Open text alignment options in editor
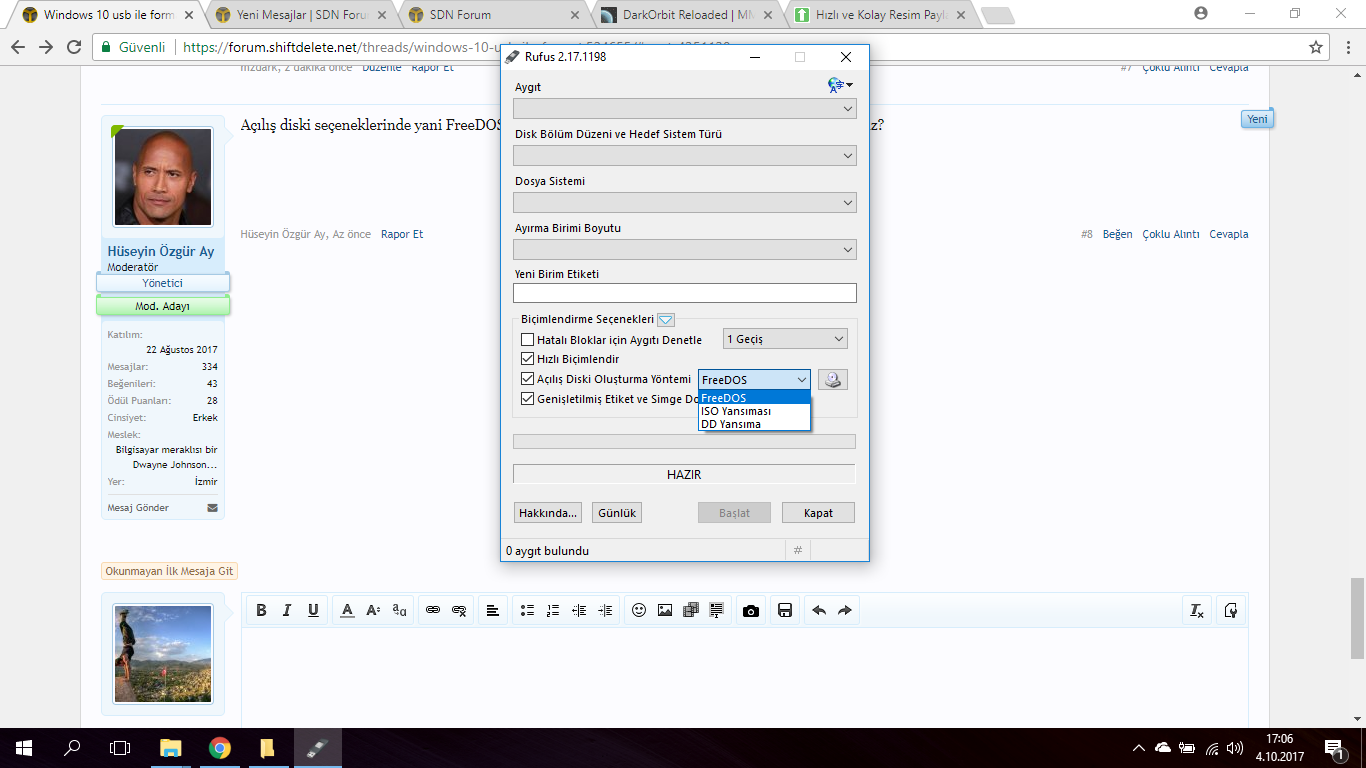 (x=493, y=610)
